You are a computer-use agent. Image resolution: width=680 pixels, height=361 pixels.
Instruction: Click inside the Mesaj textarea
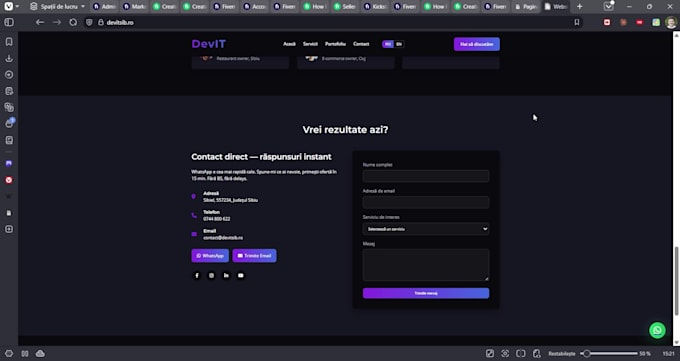coord(426,265)
